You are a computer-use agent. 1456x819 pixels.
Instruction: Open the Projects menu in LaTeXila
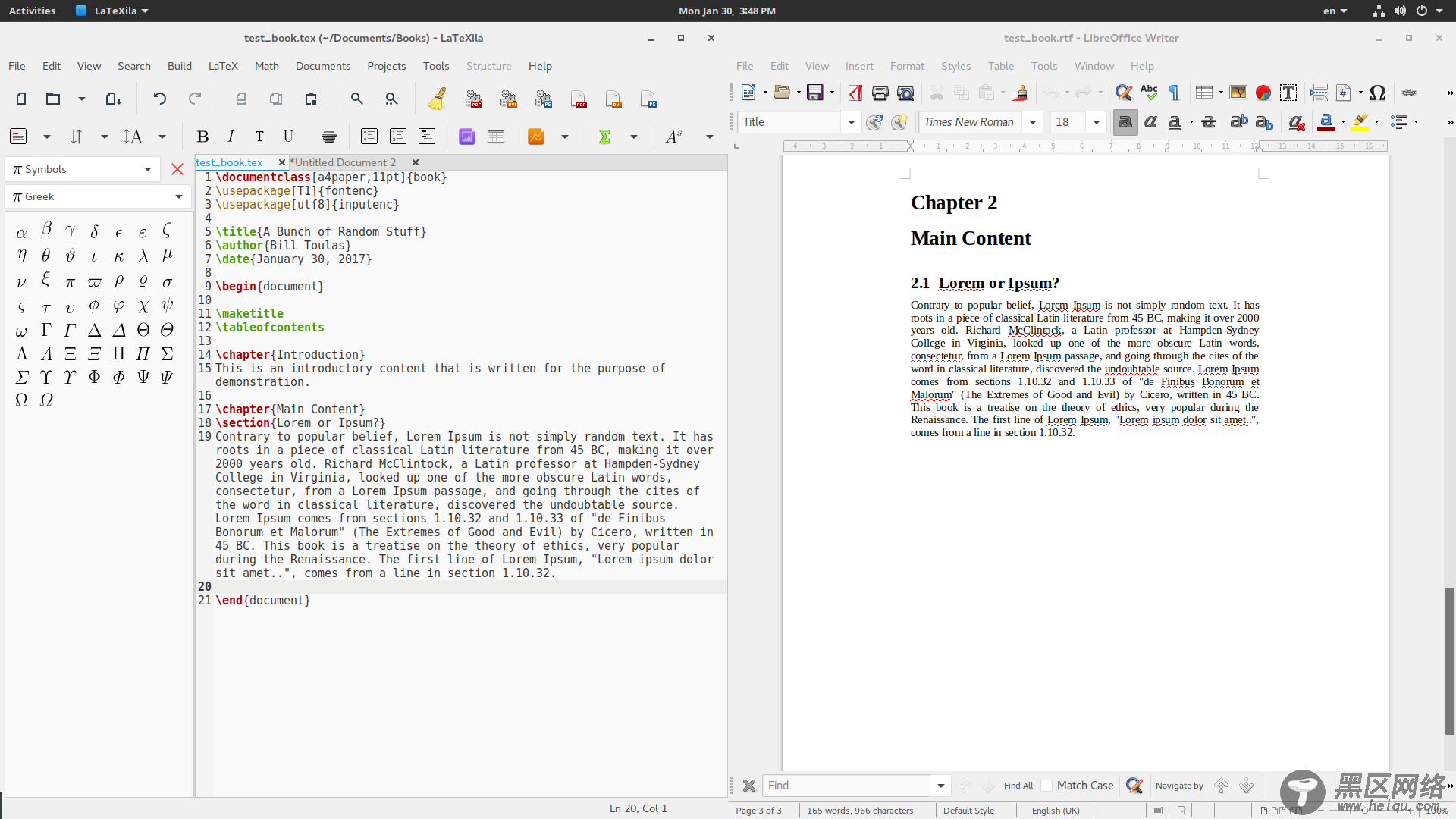(387, 66)
